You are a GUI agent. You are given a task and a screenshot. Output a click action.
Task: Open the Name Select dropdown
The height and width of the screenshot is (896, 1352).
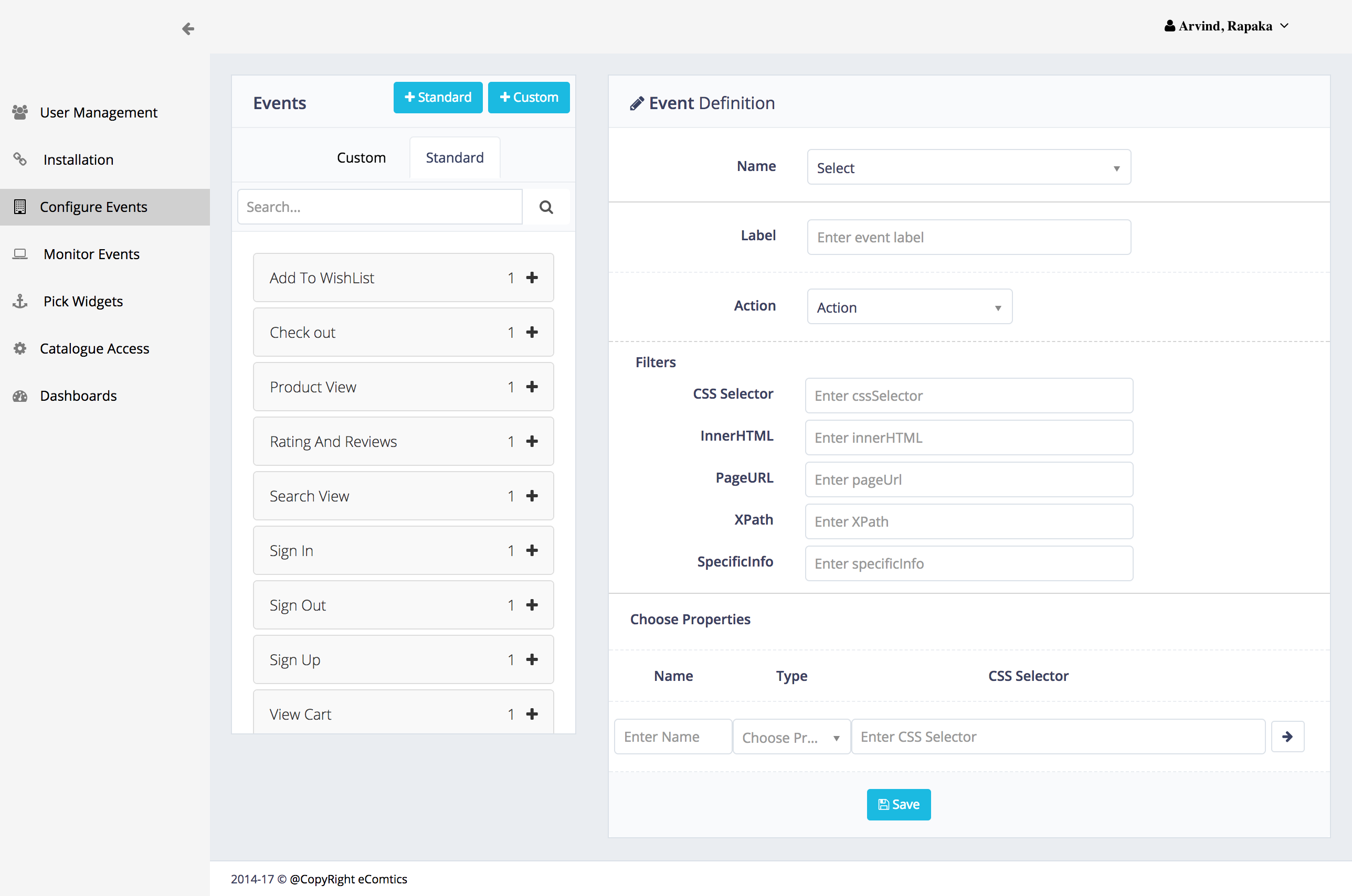pyautogui.click(x=969, y=167)
